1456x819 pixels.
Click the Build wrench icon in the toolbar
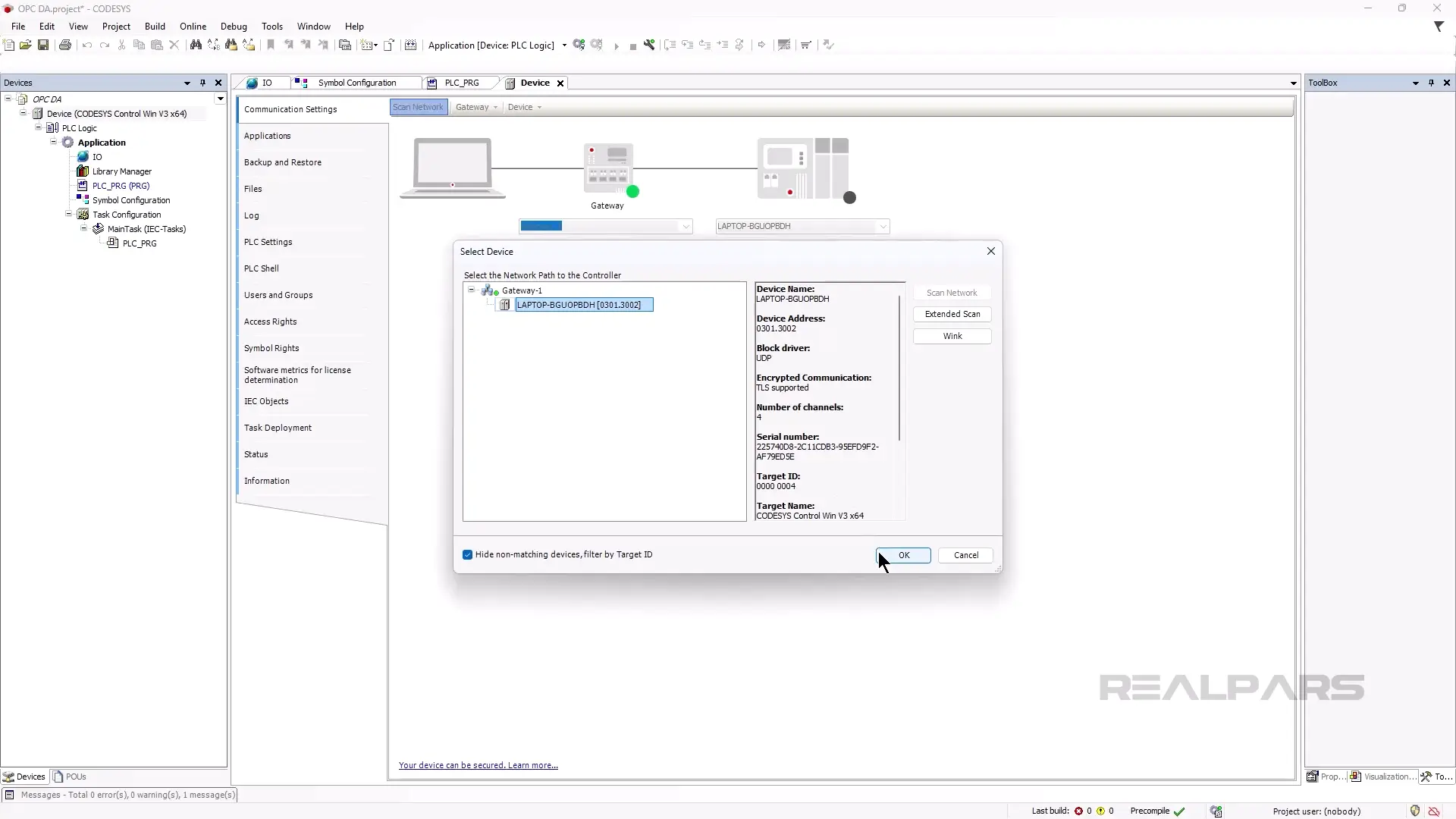[x=649, y=45]
